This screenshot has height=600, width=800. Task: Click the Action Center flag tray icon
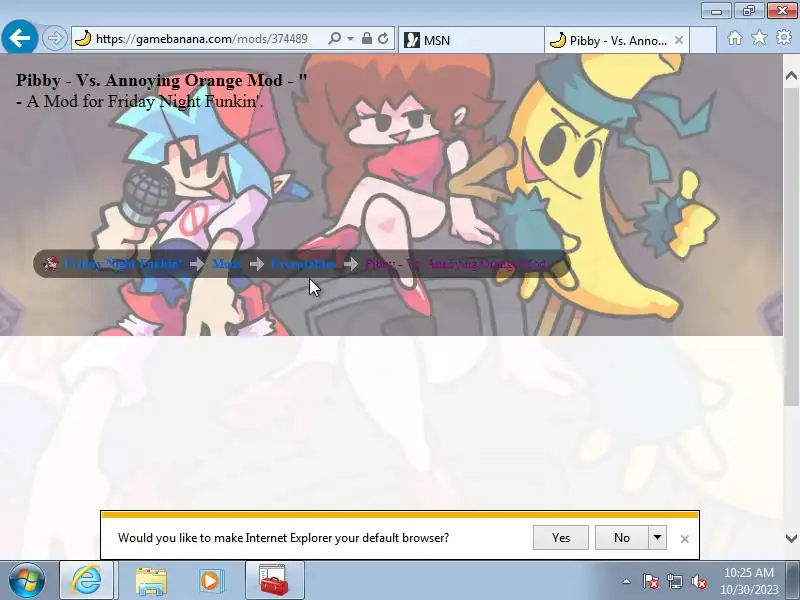coord(650,581)
